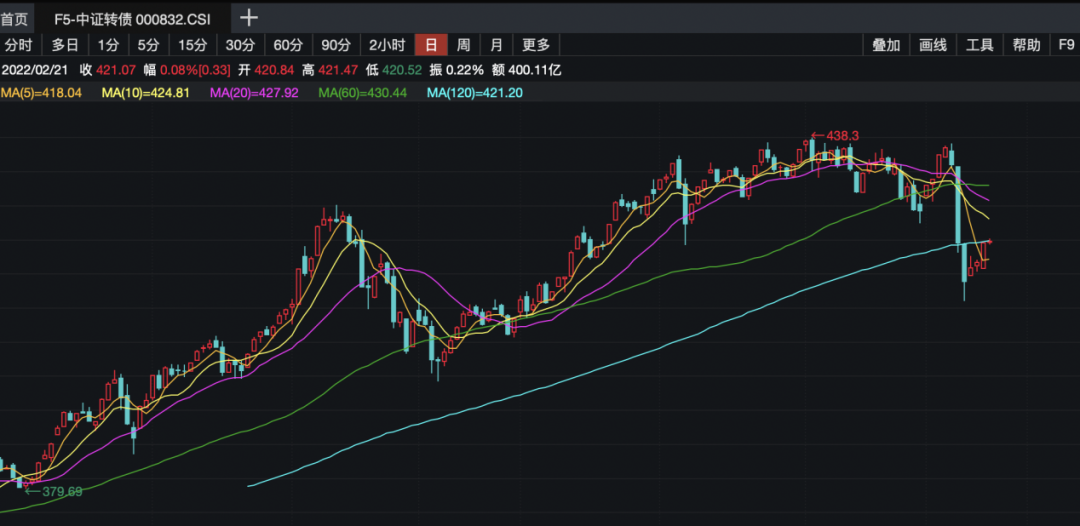This screenshot has height=526, width=1080.
Task: Toggle the 周 weekly period
Action: [464, 45]
